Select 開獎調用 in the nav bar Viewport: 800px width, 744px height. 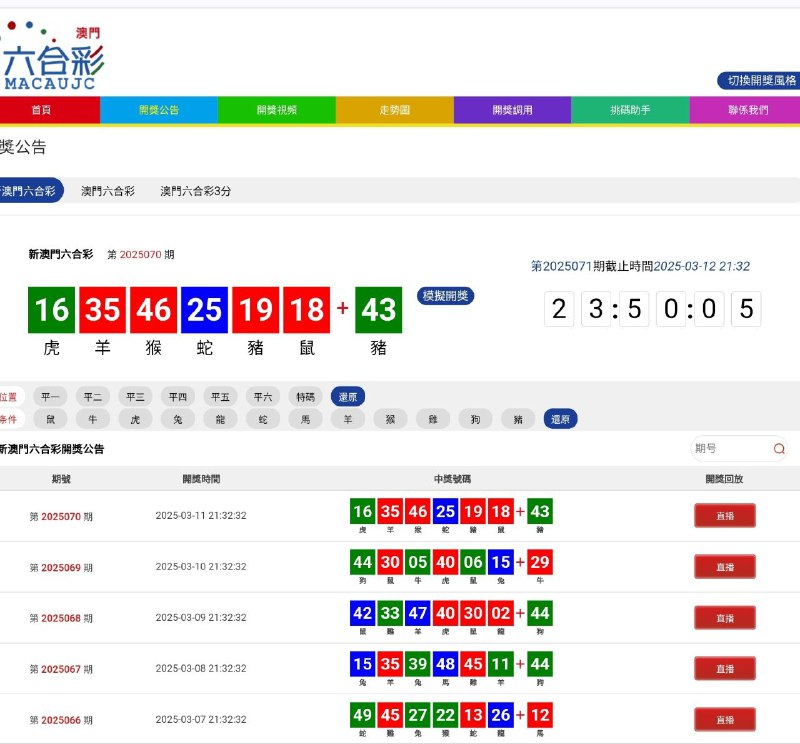pyautogui.click(x=513, y=110)
